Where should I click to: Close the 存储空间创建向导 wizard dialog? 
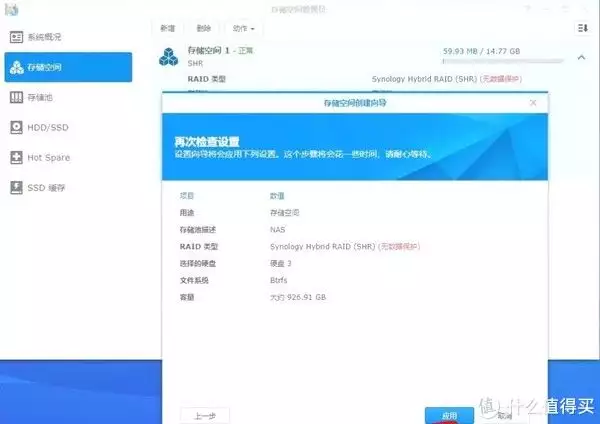tap(533, 103)
